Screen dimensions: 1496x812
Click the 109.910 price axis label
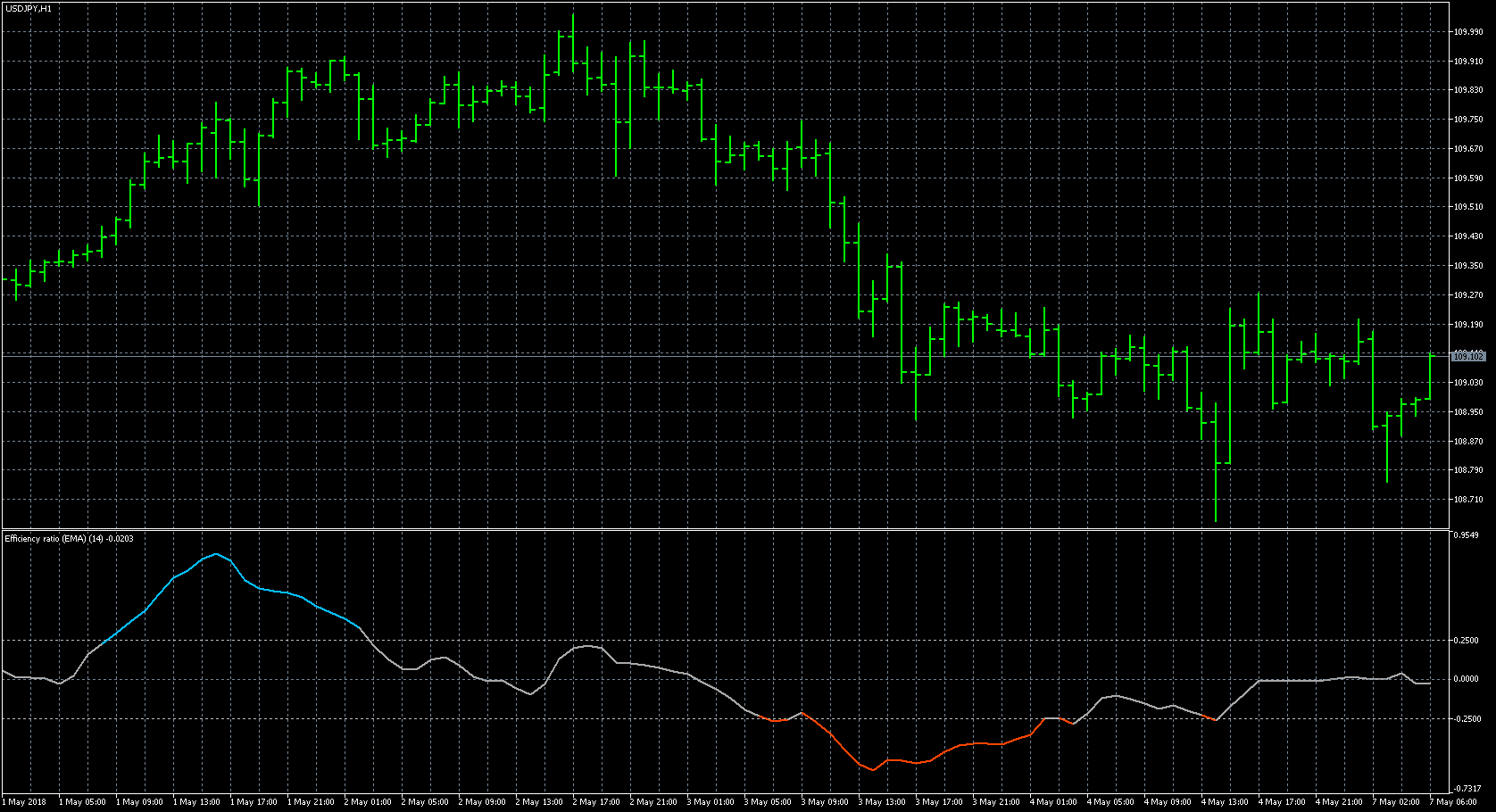(1468, 62)
